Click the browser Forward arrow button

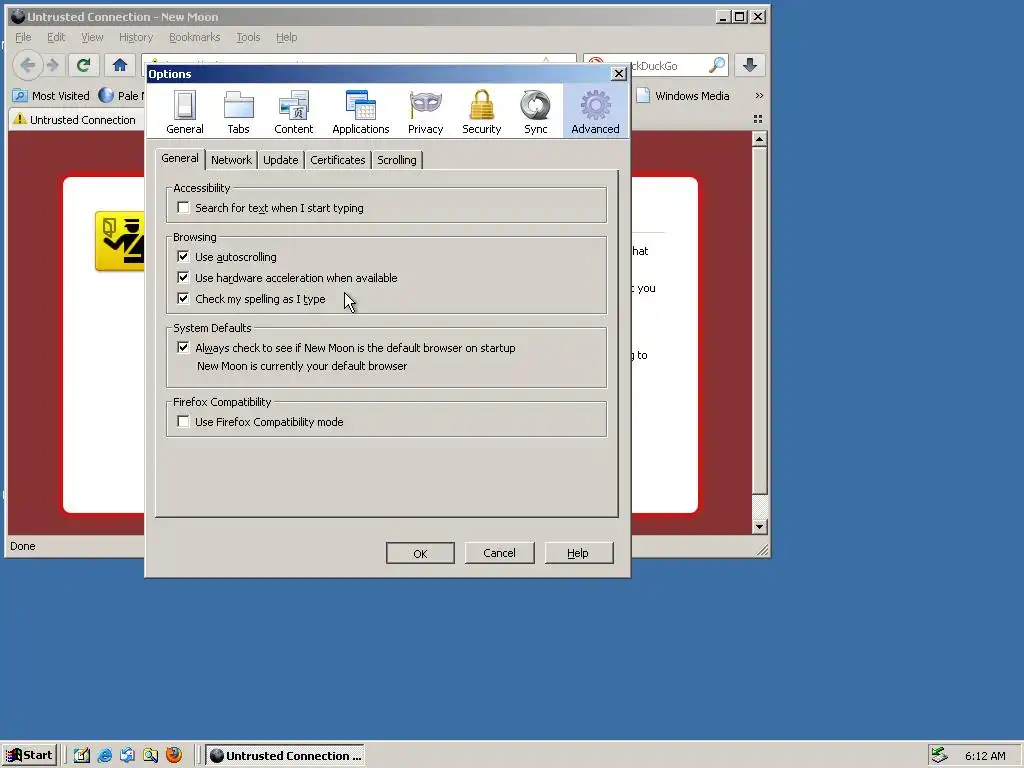tap(53, 65)
